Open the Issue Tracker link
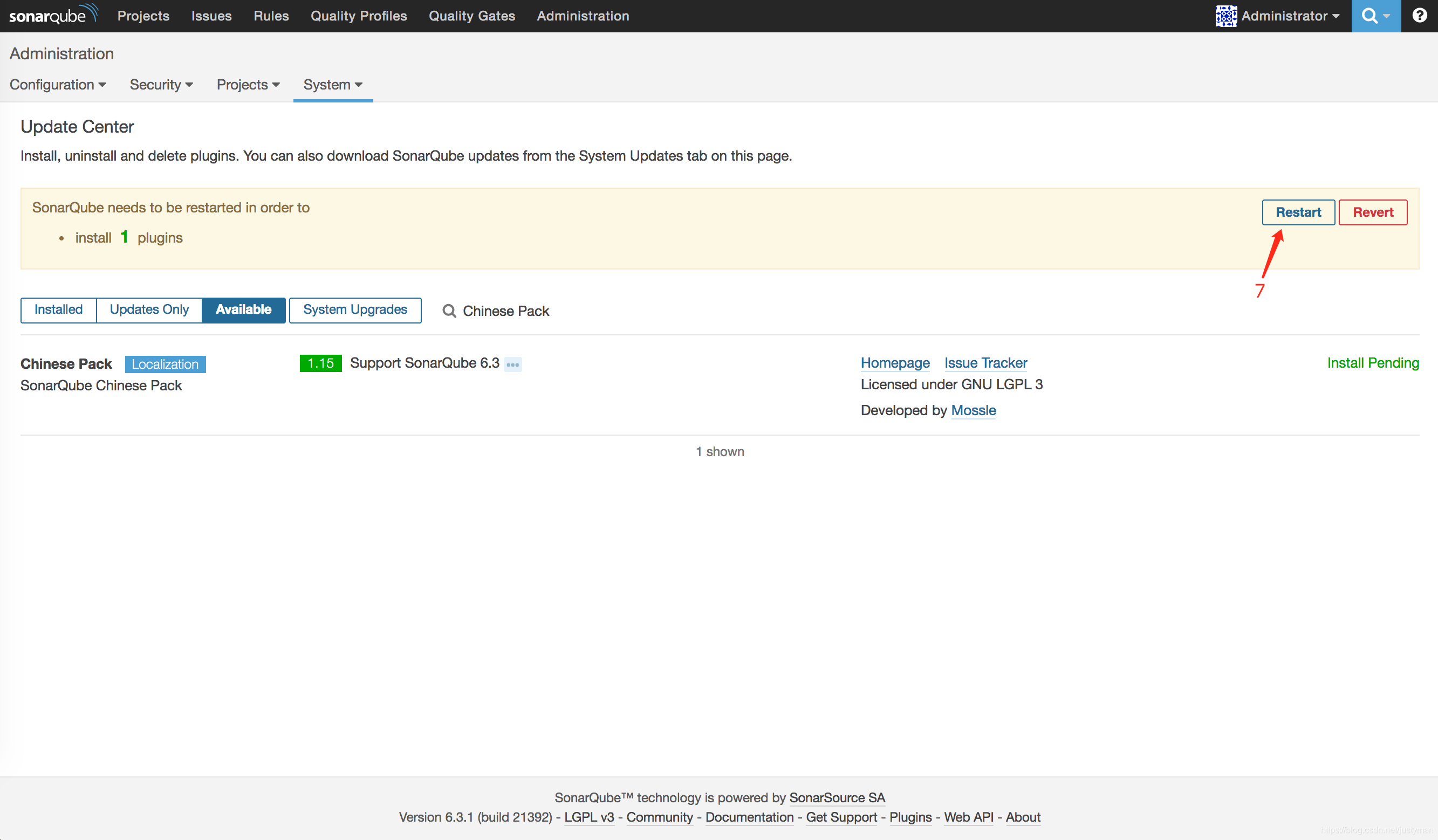 985,363
